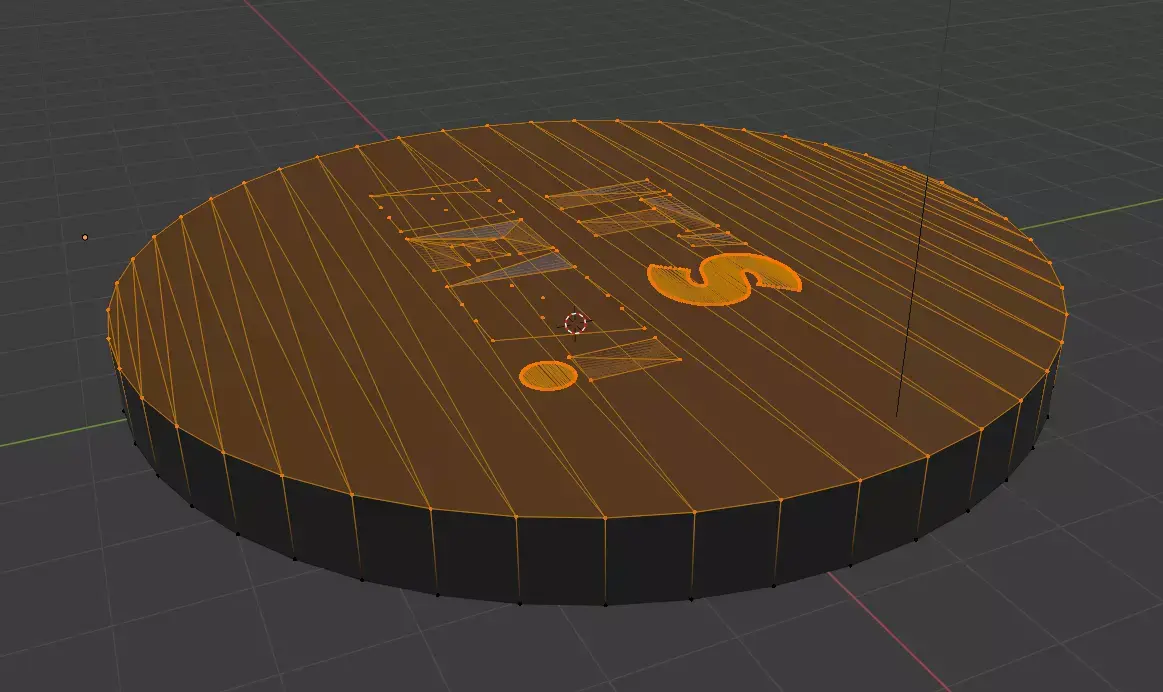This screenshot has height=692, width=1163.
Task: Select the orange oval dot mesh on the disc
Action: coord(548,375)
